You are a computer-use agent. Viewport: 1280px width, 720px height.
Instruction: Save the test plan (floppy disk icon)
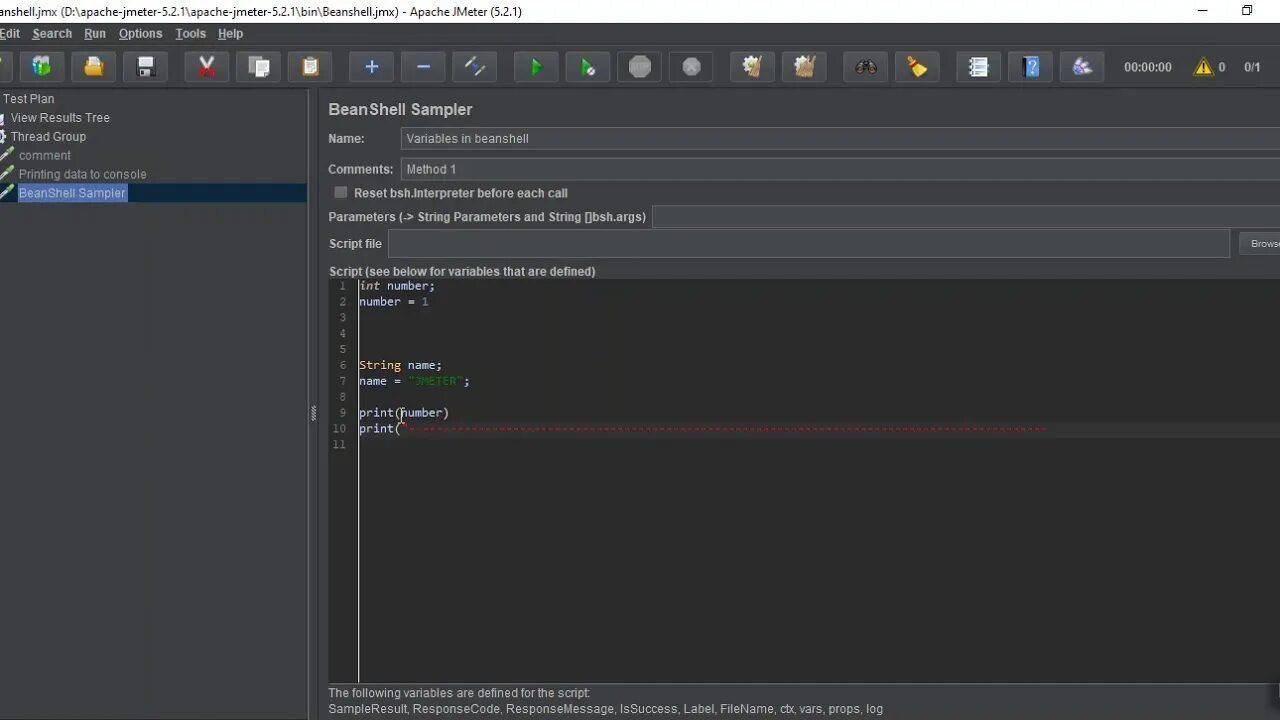click(145, 67)
